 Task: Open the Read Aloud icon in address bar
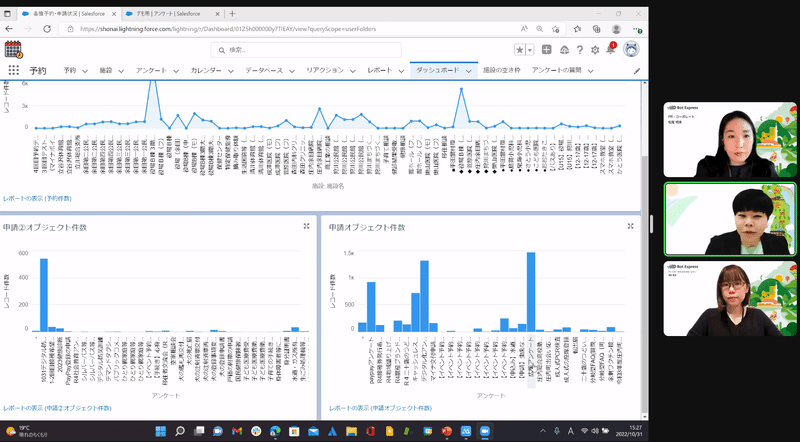pos(524,29)
